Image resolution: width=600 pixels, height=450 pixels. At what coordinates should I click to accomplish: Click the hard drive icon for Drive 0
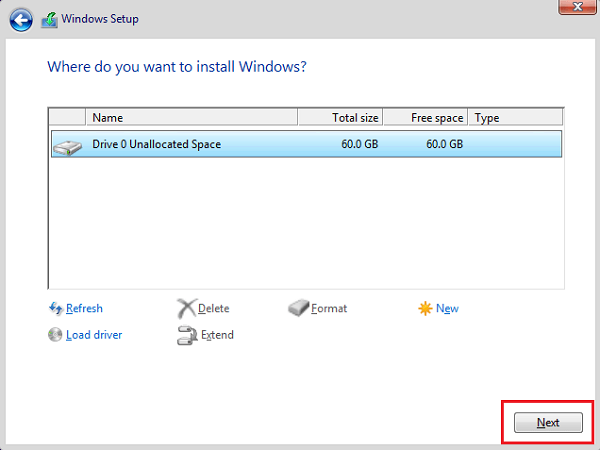coord(68,145)
